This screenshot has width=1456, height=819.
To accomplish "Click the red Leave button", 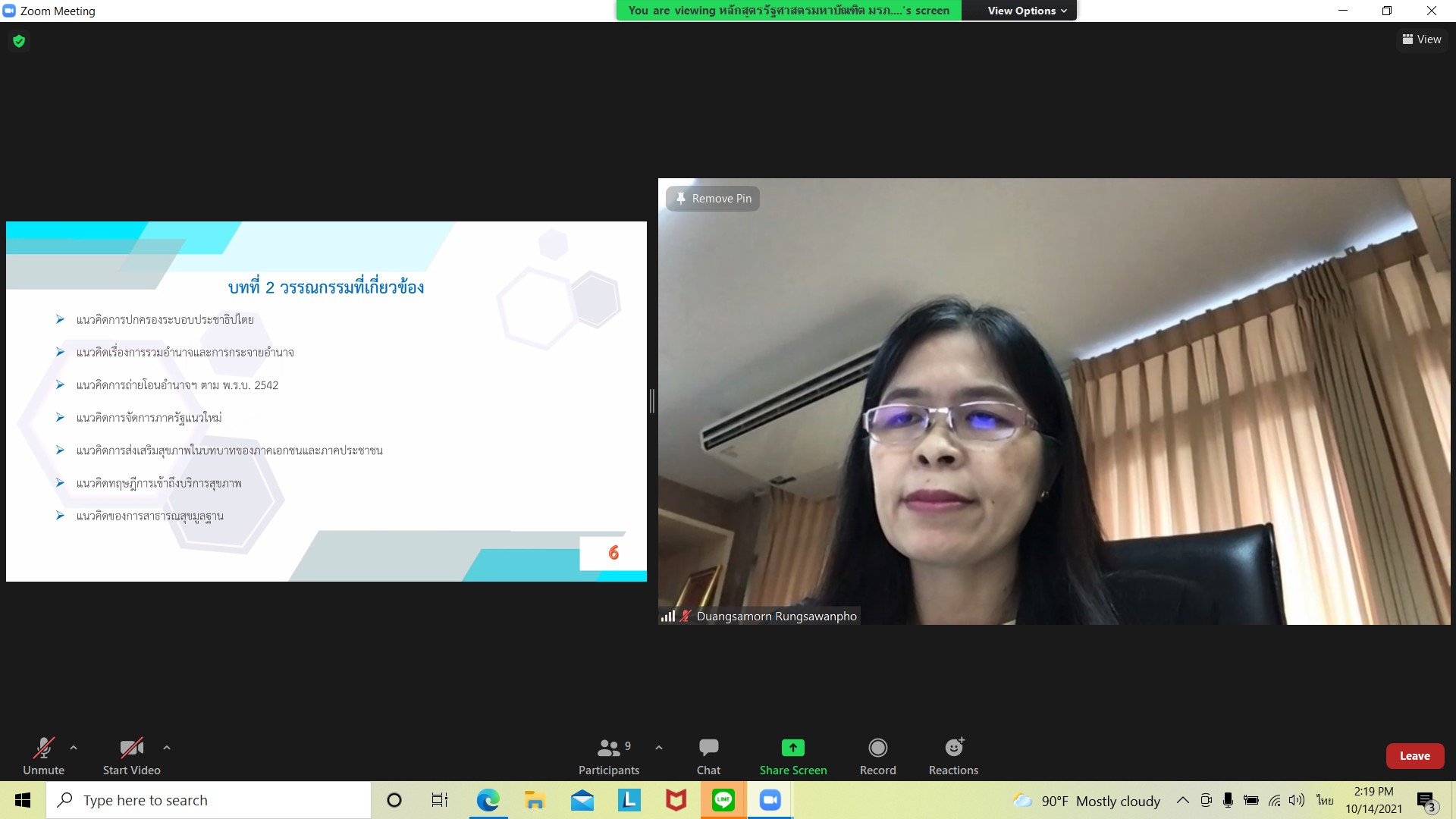I will click(1414, 756).
